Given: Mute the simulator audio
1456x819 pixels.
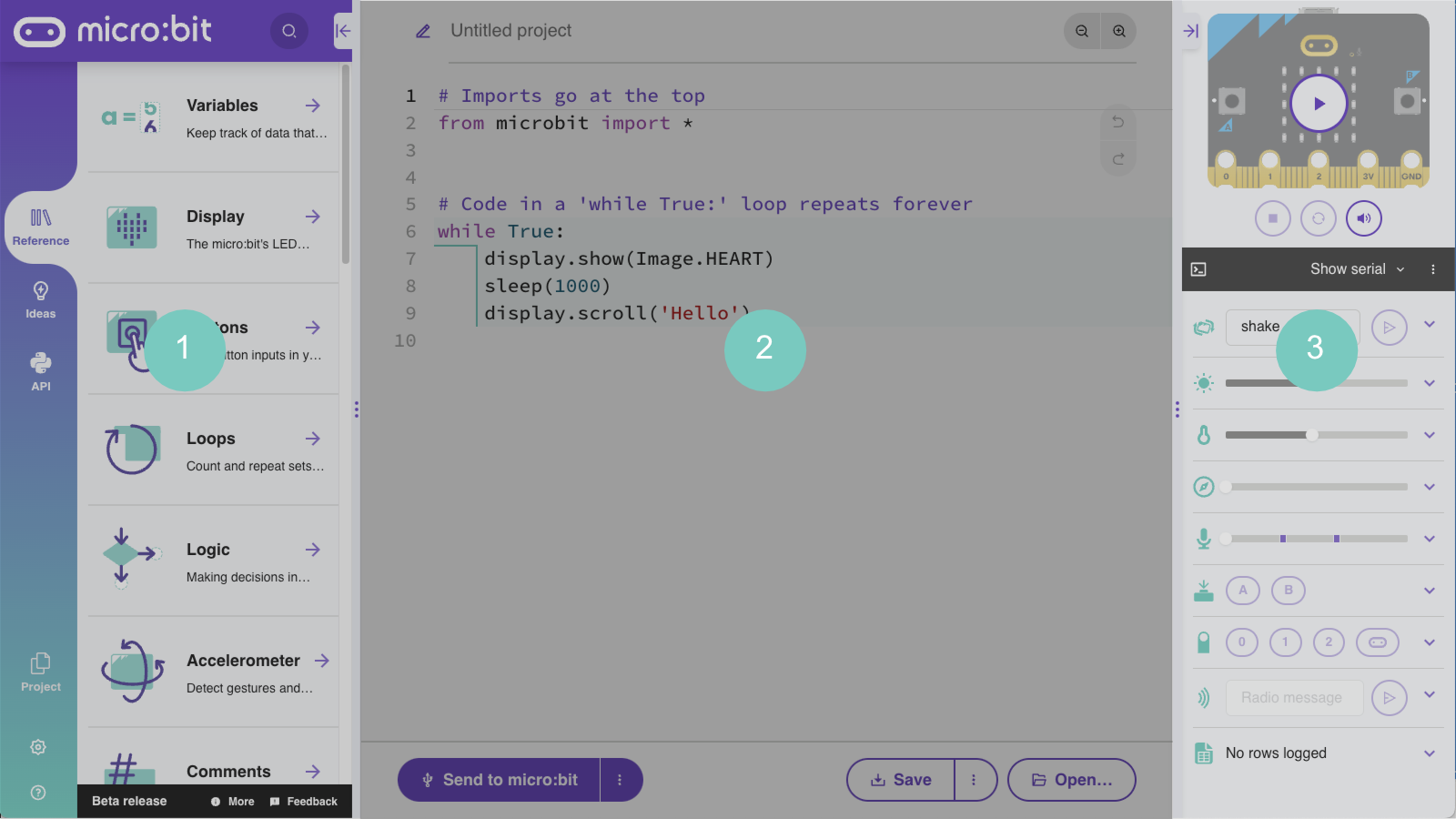Looking at the screenshot, I should click(1364, 218).
